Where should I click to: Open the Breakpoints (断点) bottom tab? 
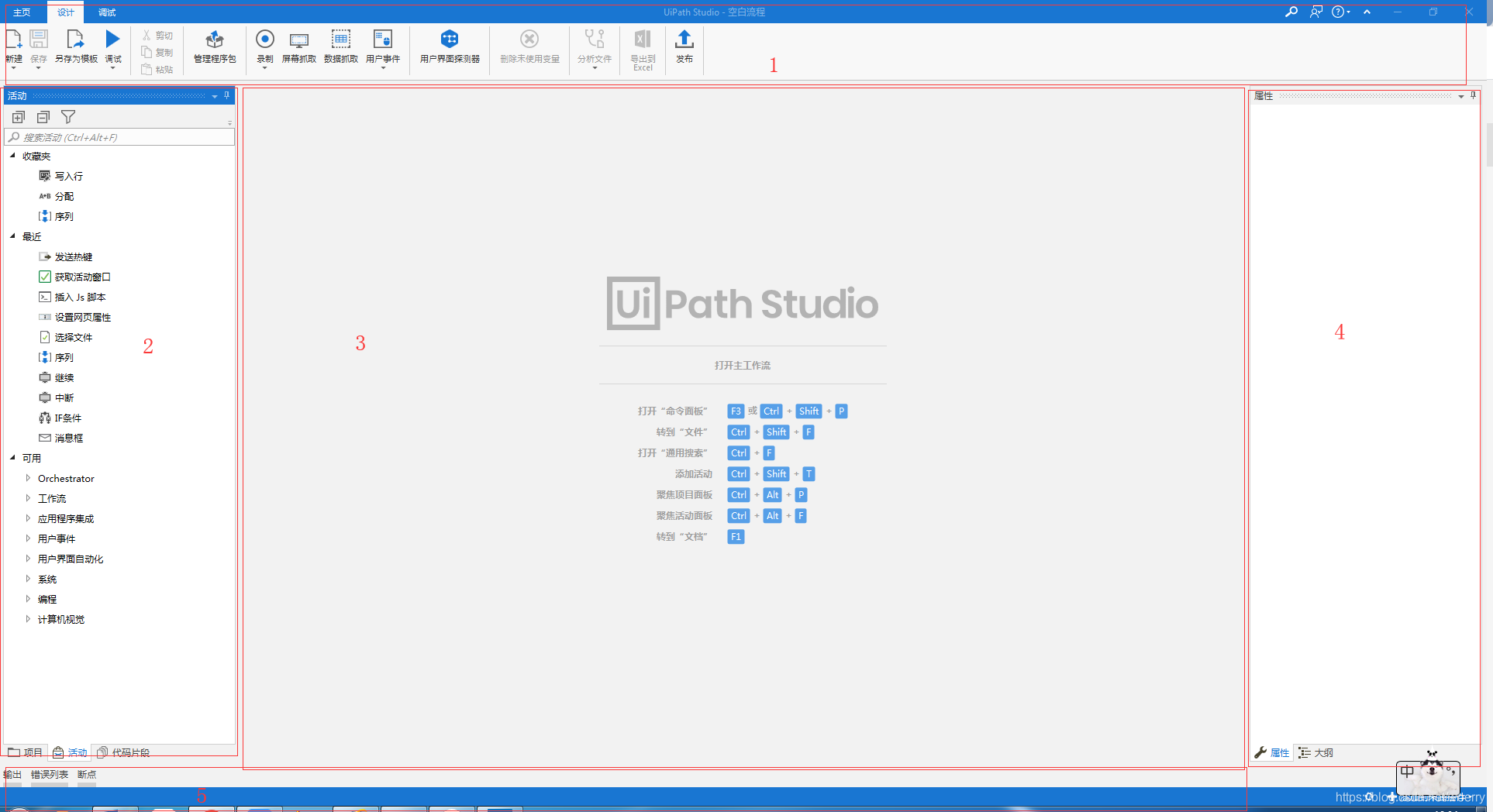tap(87, 774)
